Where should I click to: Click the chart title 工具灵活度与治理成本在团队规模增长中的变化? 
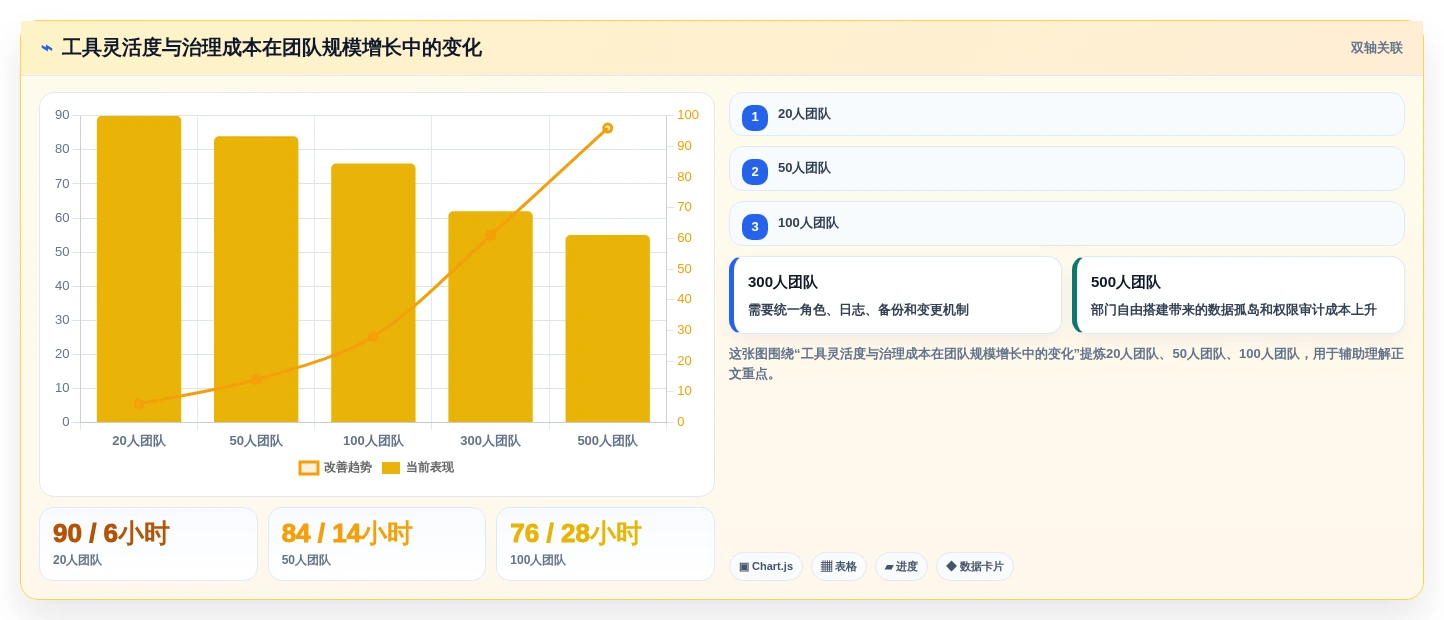(x=272, y=48)
